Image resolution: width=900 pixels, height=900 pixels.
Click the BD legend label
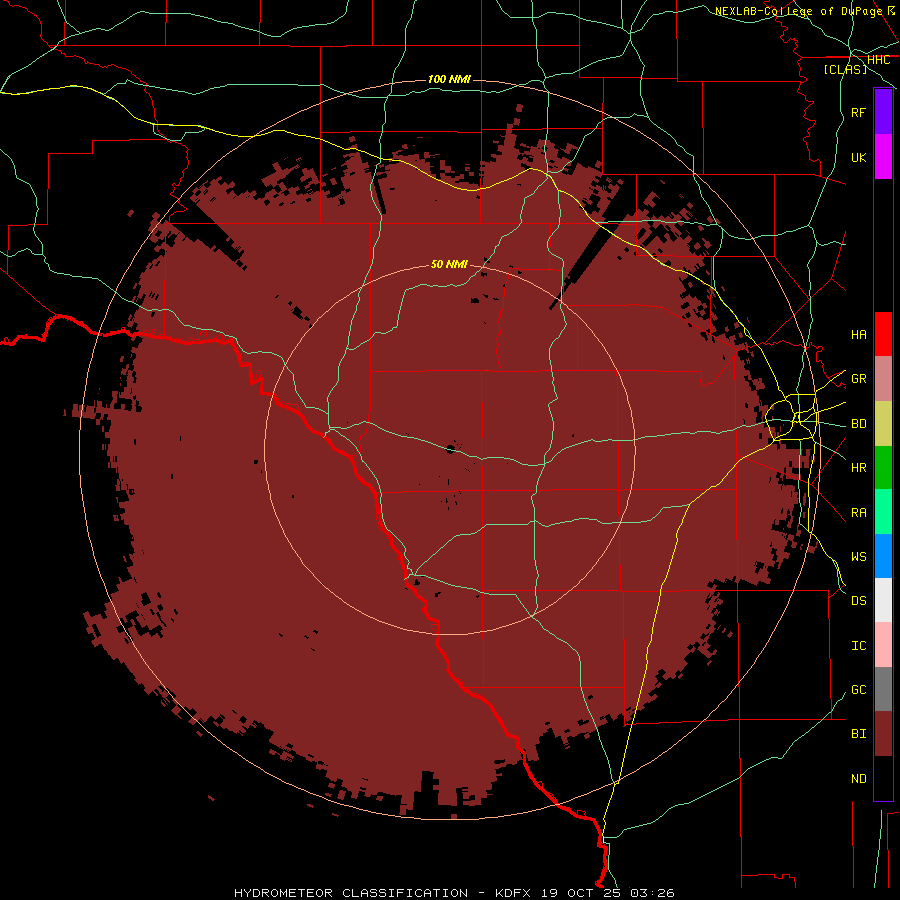[858, 424]
